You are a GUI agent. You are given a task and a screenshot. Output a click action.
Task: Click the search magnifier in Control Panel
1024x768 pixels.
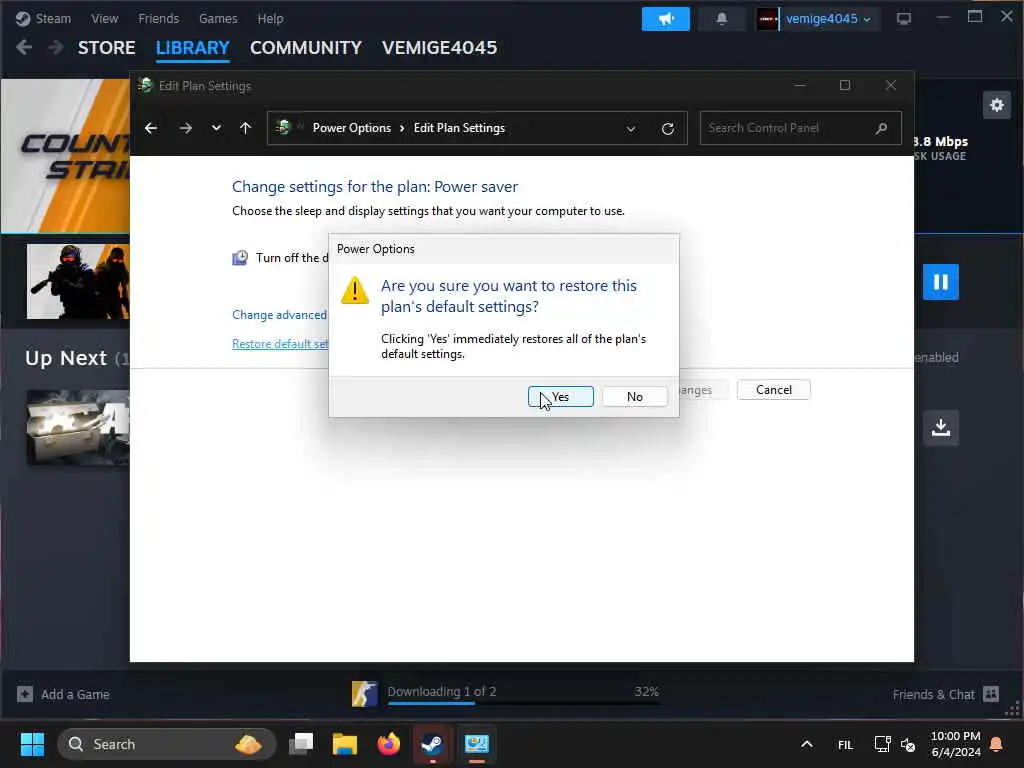[882, 128]
